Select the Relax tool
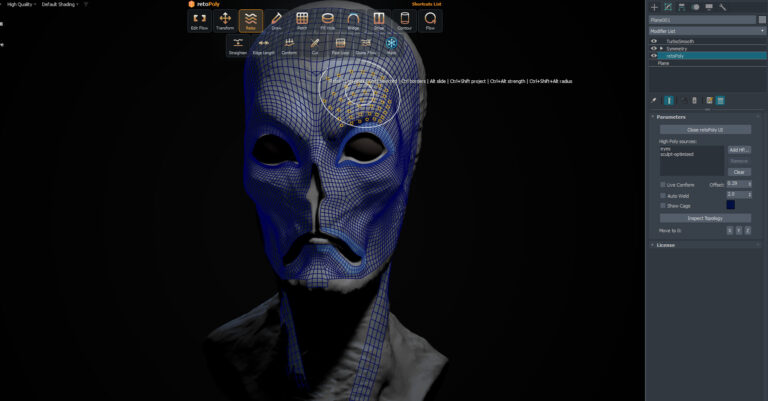 click(251, 21)
